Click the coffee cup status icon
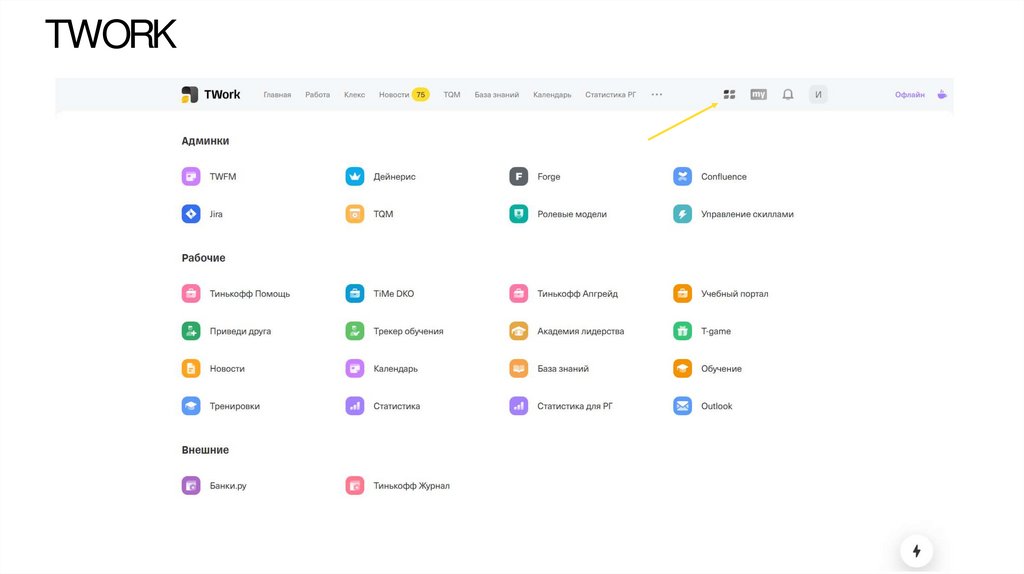1024x574 pixels. [942, 95]
